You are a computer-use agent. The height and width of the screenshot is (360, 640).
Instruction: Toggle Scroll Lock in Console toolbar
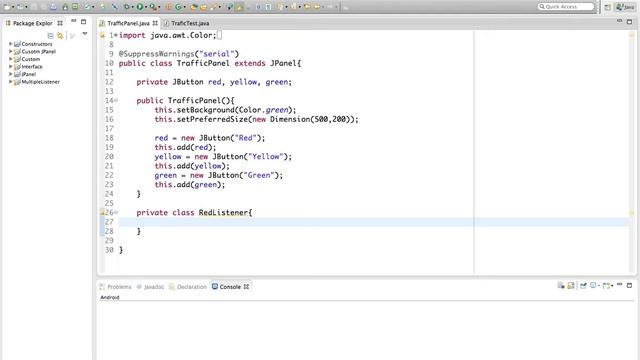[571, 285]
